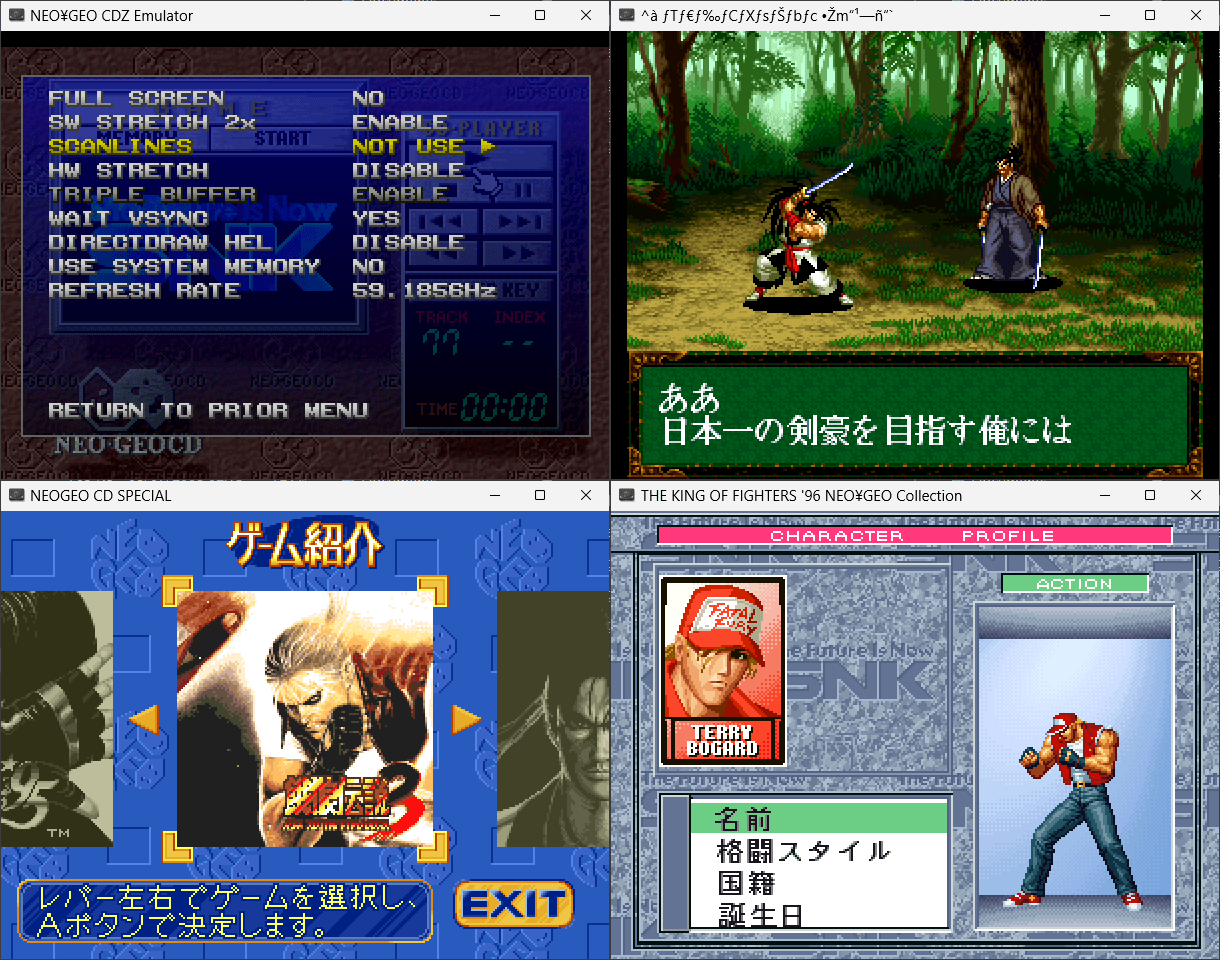Minimize the NEOGEO CD SPECIAL window
The image size is (1220, 960).
point(494,495)
